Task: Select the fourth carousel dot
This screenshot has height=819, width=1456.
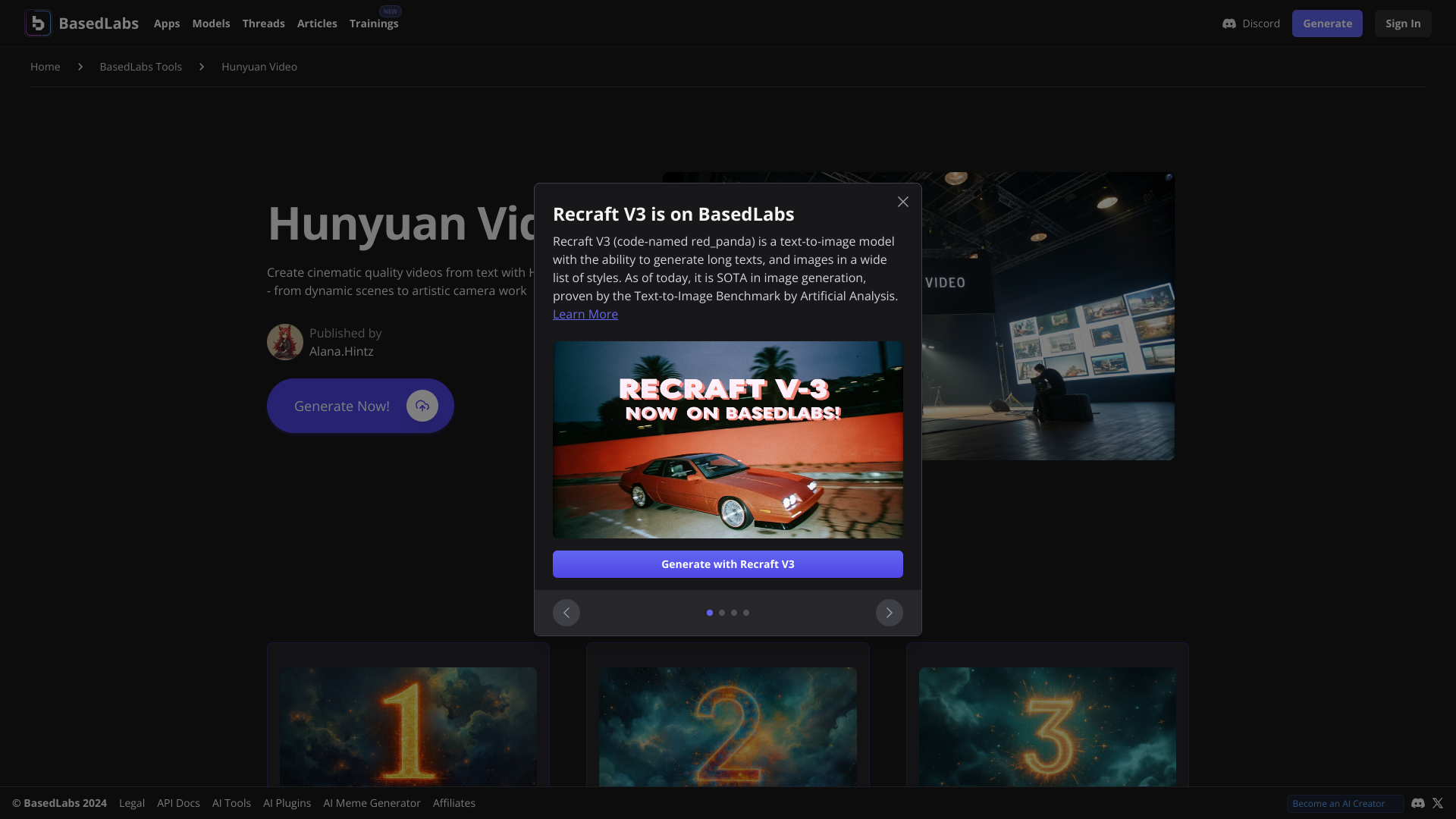Action: pyautogui.click(x=746, y=613)
